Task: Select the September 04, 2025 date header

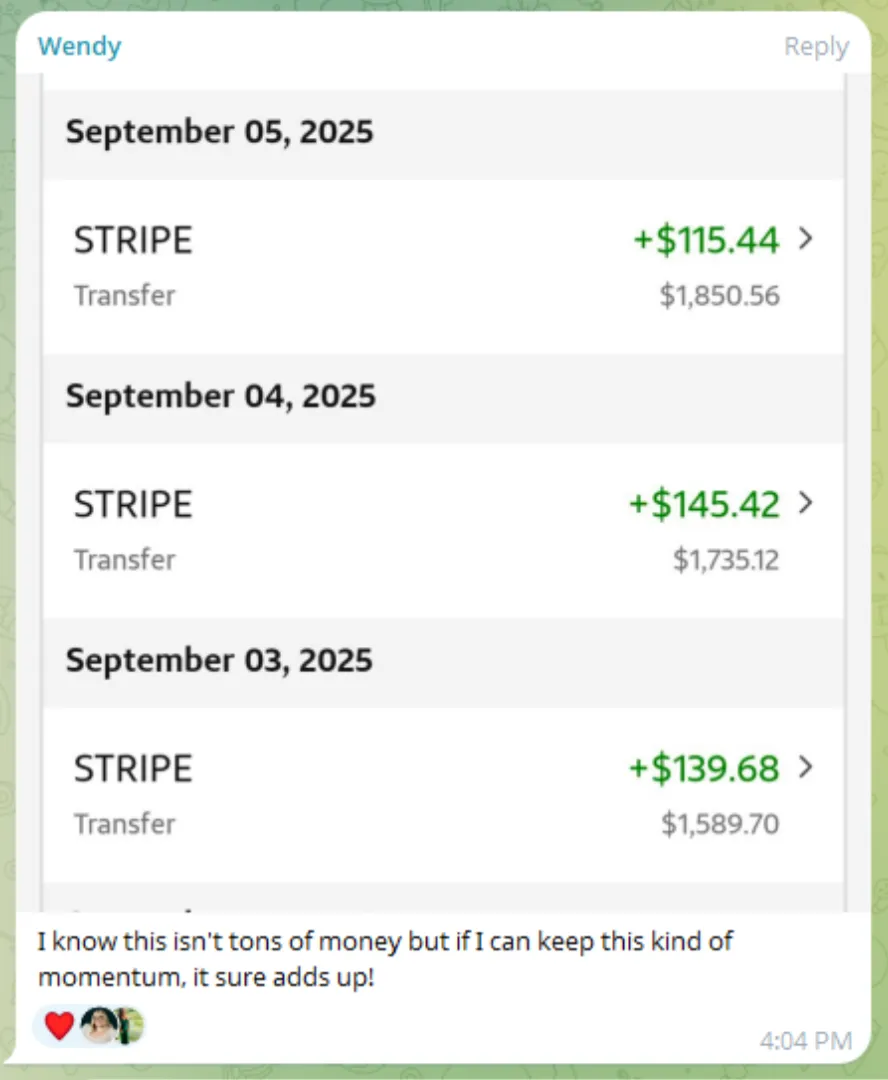Action: [220, 396]
